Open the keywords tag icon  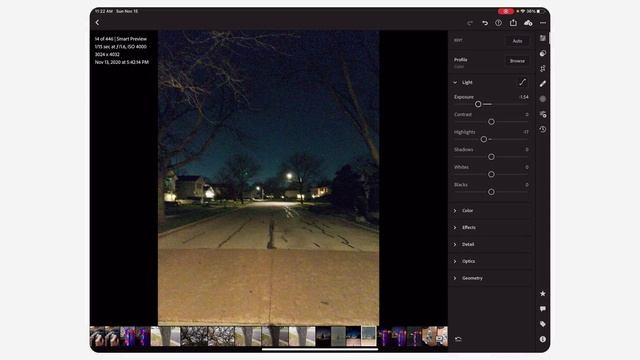[542, 324]
